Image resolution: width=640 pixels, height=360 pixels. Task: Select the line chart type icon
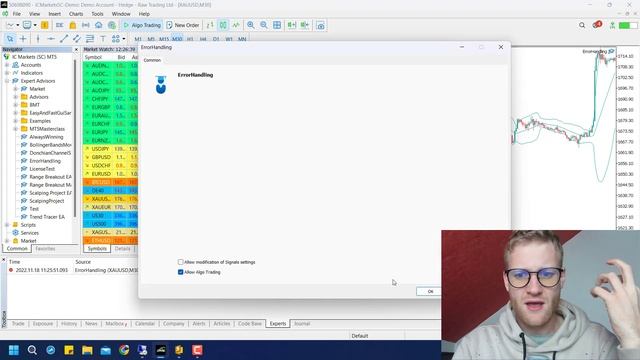tap(236, 25)
